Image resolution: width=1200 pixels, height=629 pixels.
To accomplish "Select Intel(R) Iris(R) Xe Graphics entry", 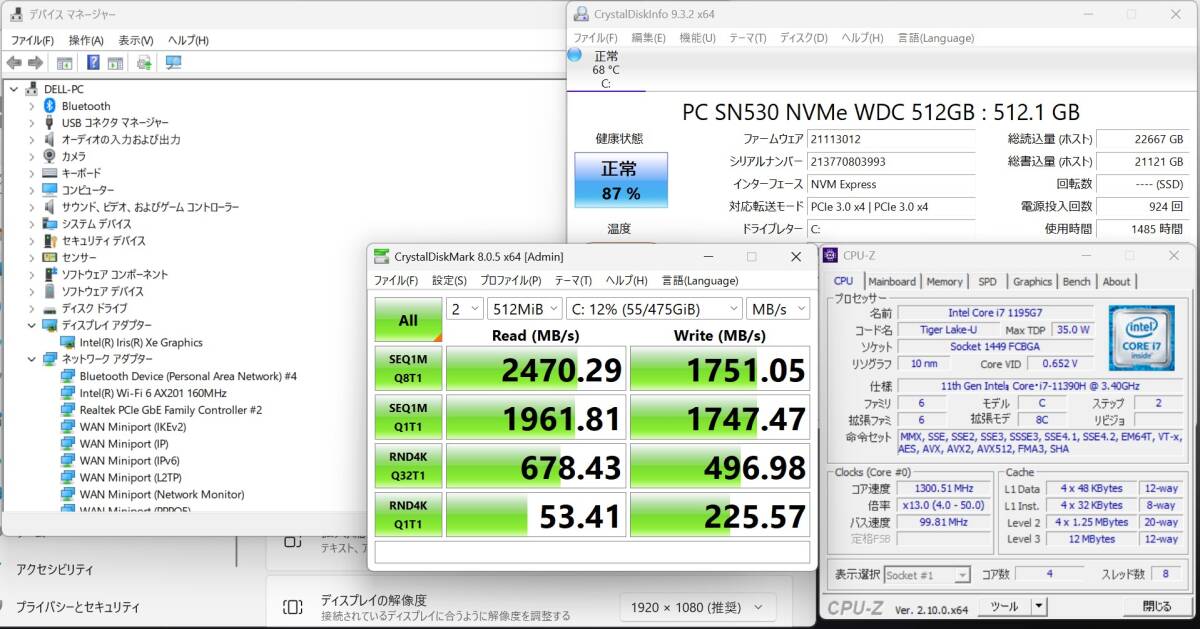I will click(141, 342).
